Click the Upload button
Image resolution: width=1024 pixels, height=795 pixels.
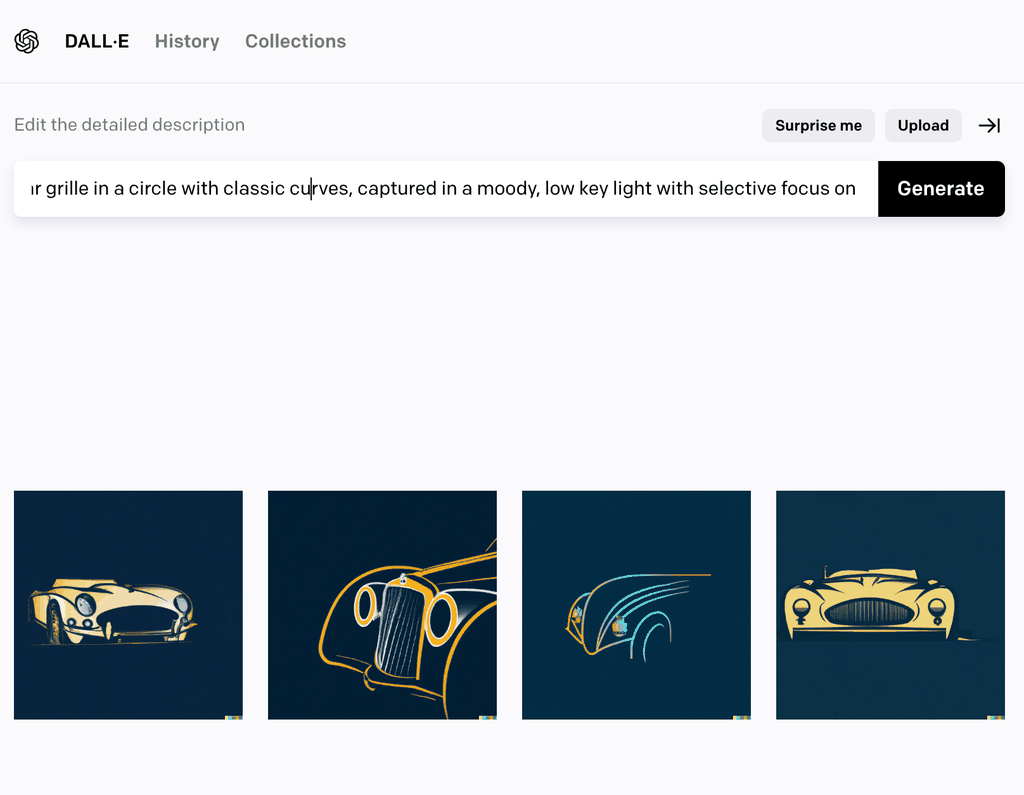[922, 125]
